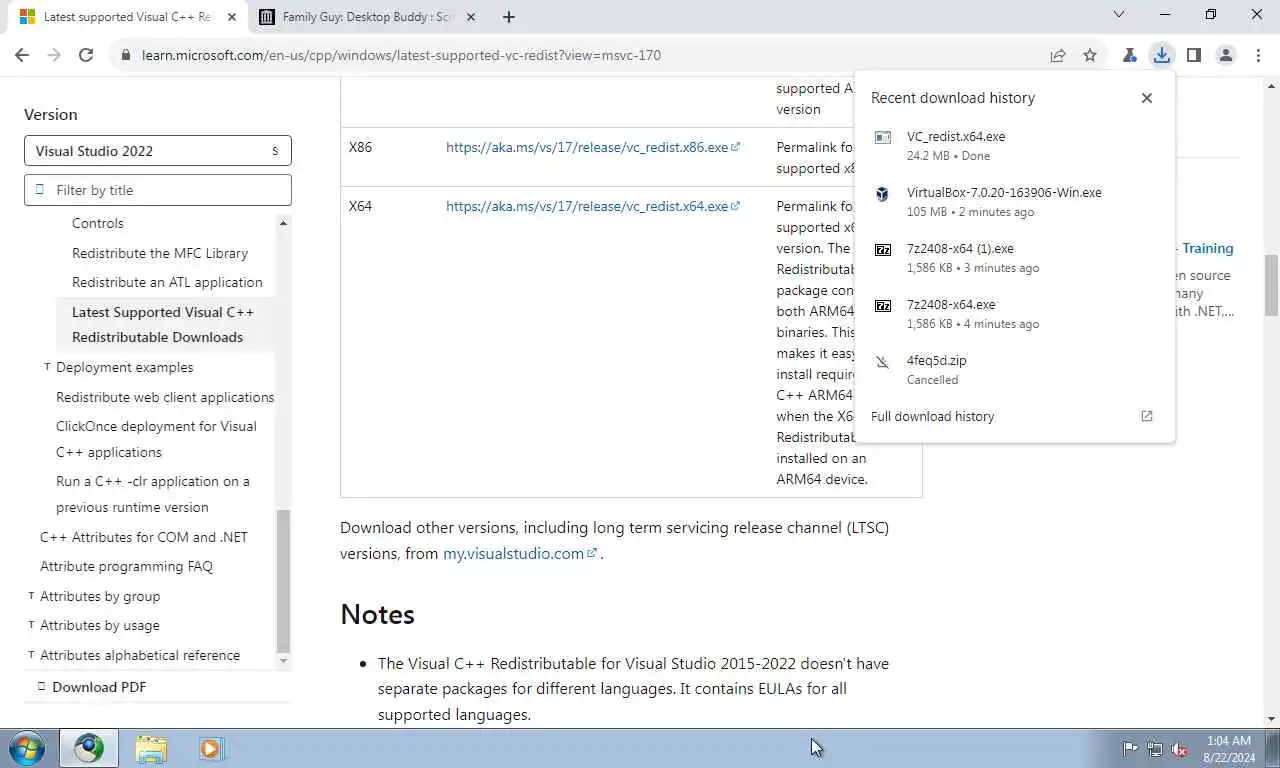The width and height of the screenshot is (1280, 768).
Task: Open the profile avatar menu
Action: pos(1225,55)
